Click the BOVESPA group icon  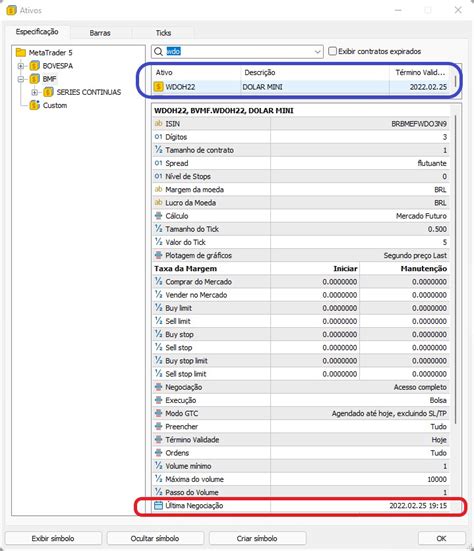coord(34,66)
